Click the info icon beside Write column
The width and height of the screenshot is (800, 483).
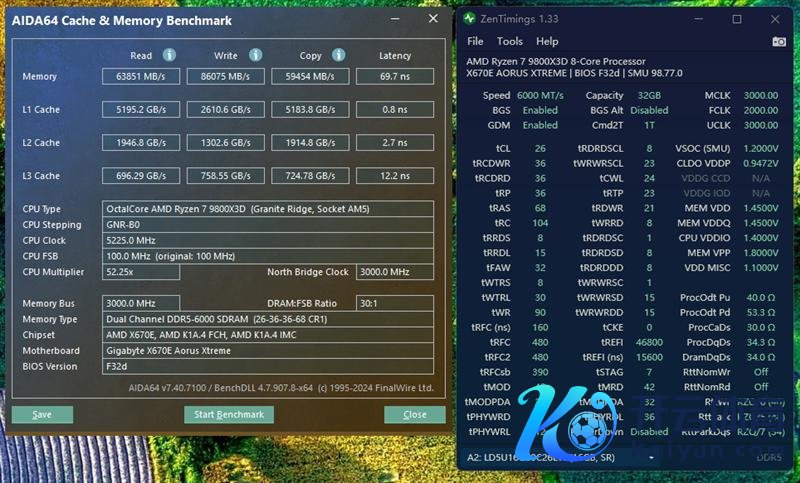254,55
